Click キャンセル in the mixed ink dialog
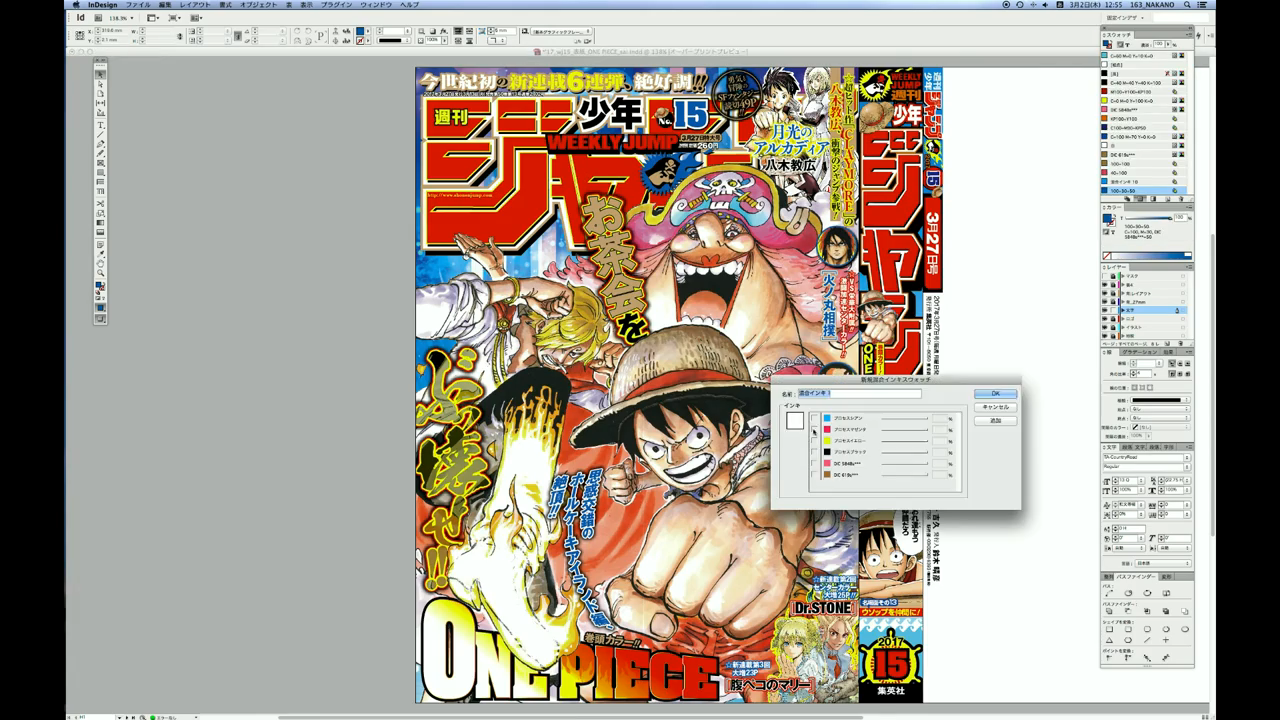This screenshot has height=720, width=1280. click(995, 407)
